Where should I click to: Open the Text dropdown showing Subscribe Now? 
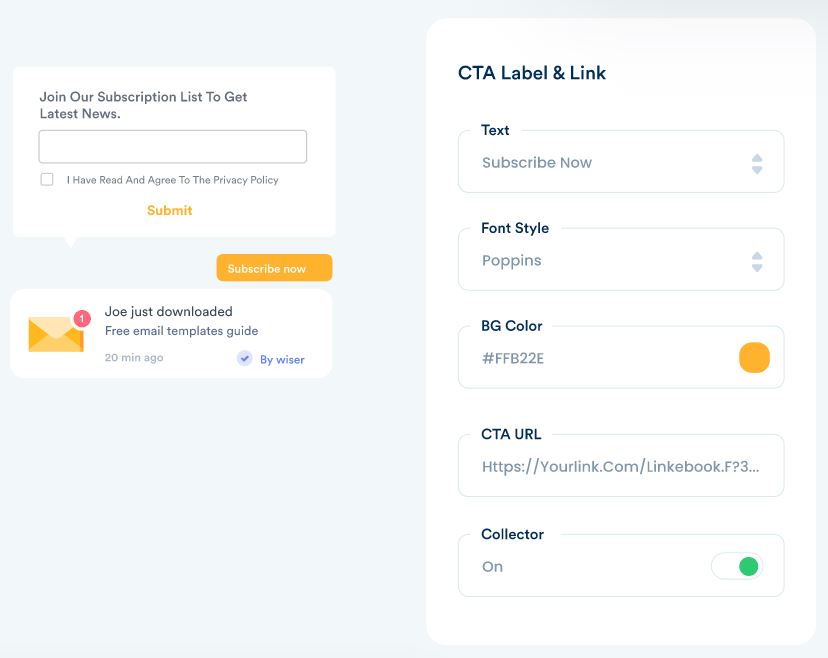click(x=600, y=163)
